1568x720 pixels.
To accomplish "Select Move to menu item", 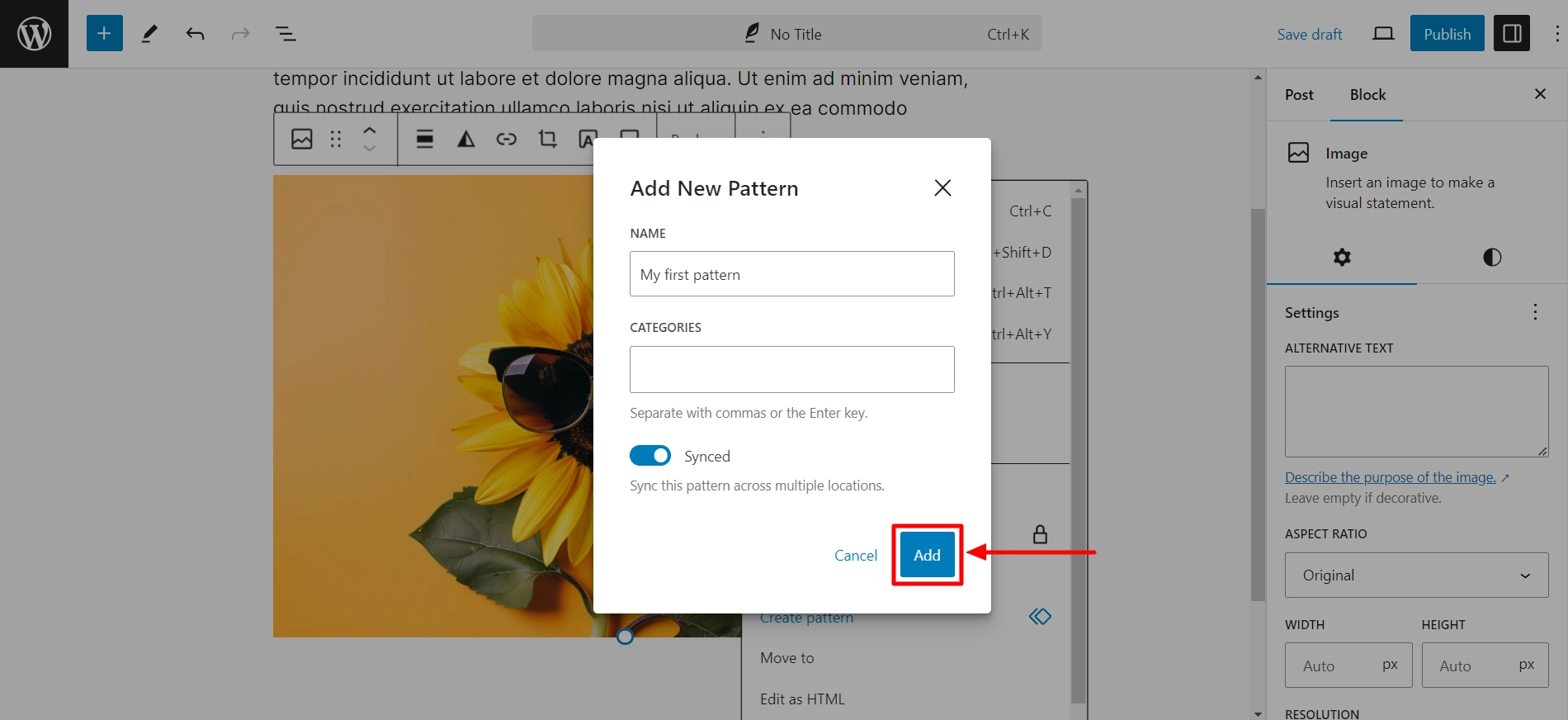I will click(905, 658).
